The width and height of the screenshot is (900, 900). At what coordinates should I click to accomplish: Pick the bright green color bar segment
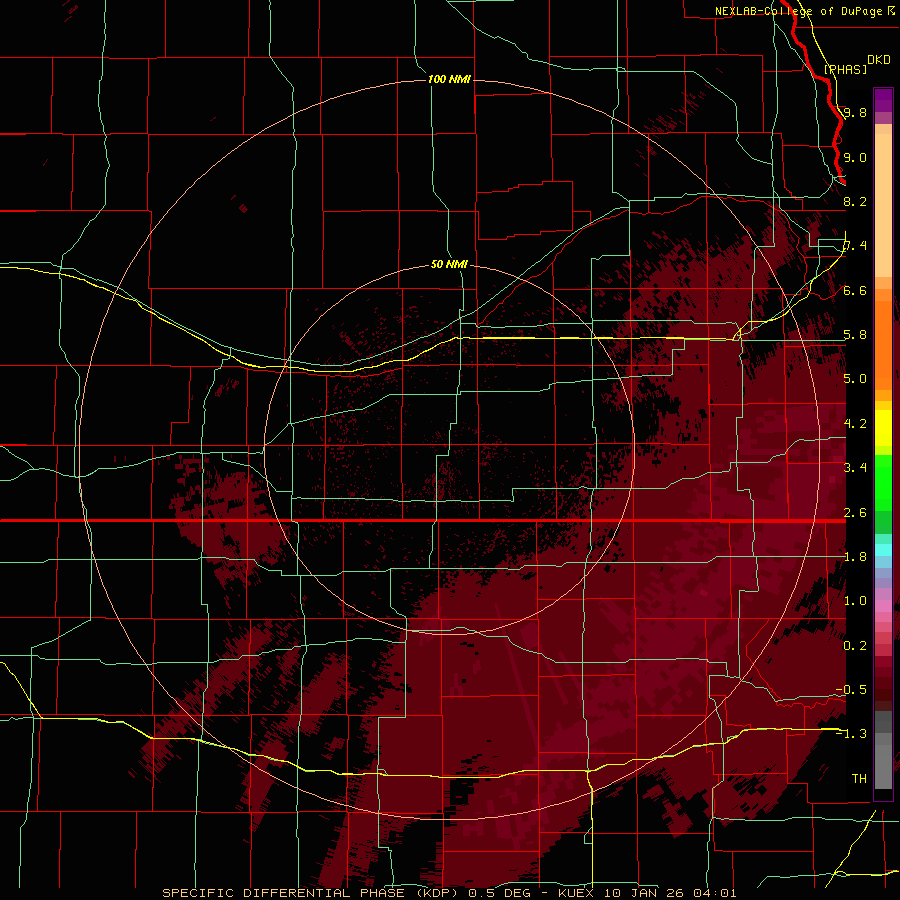pyautogui.click(x=883, y=485)
